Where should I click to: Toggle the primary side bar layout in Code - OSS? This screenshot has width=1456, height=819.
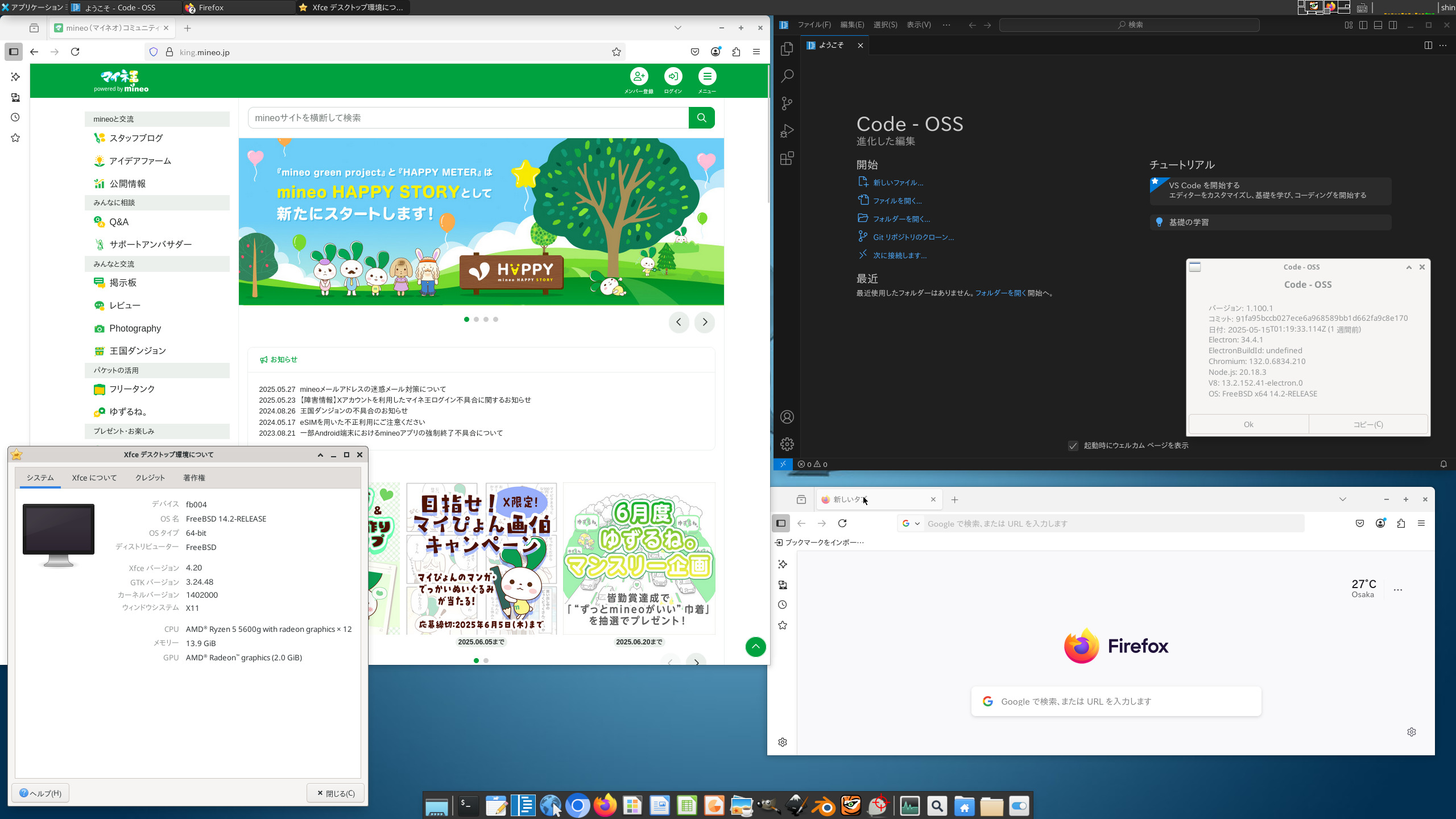(x=1363, y=25)
